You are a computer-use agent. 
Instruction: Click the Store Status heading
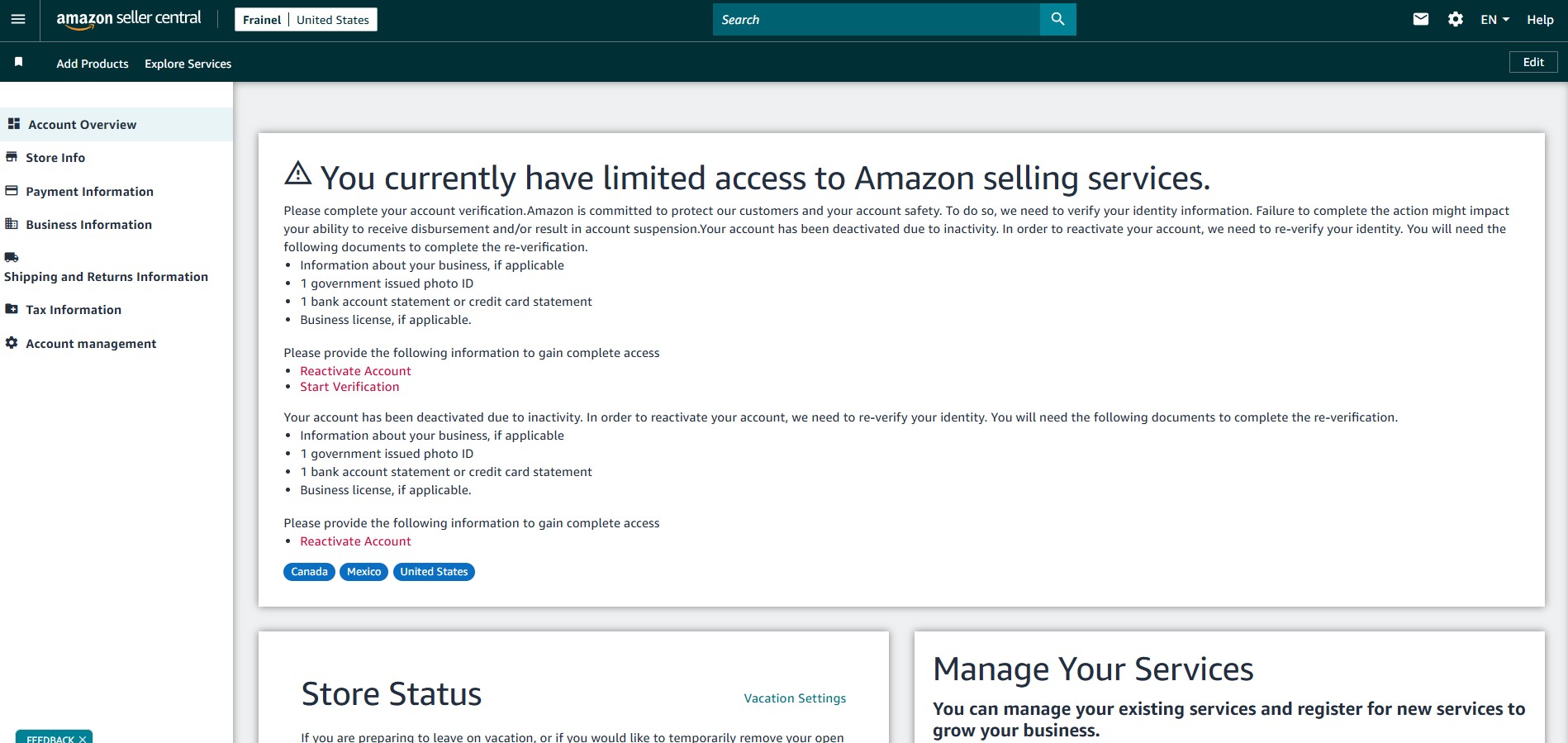(392, 694)
